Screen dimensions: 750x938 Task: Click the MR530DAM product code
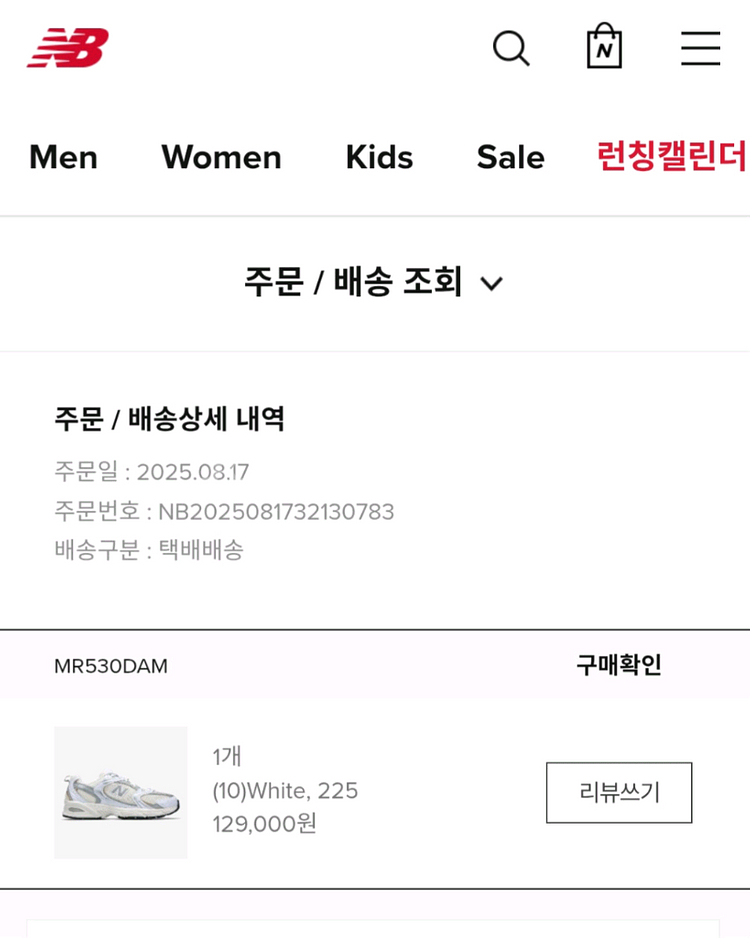pyautogui.click(x=111, y=666)
